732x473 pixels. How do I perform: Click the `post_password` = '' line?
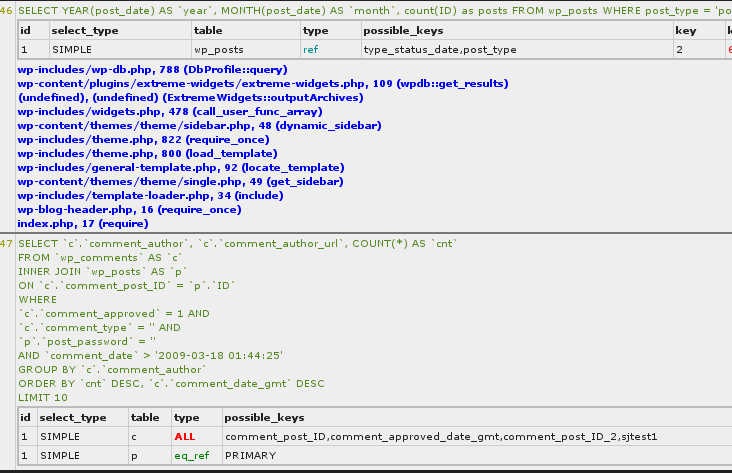click(87, 341)
